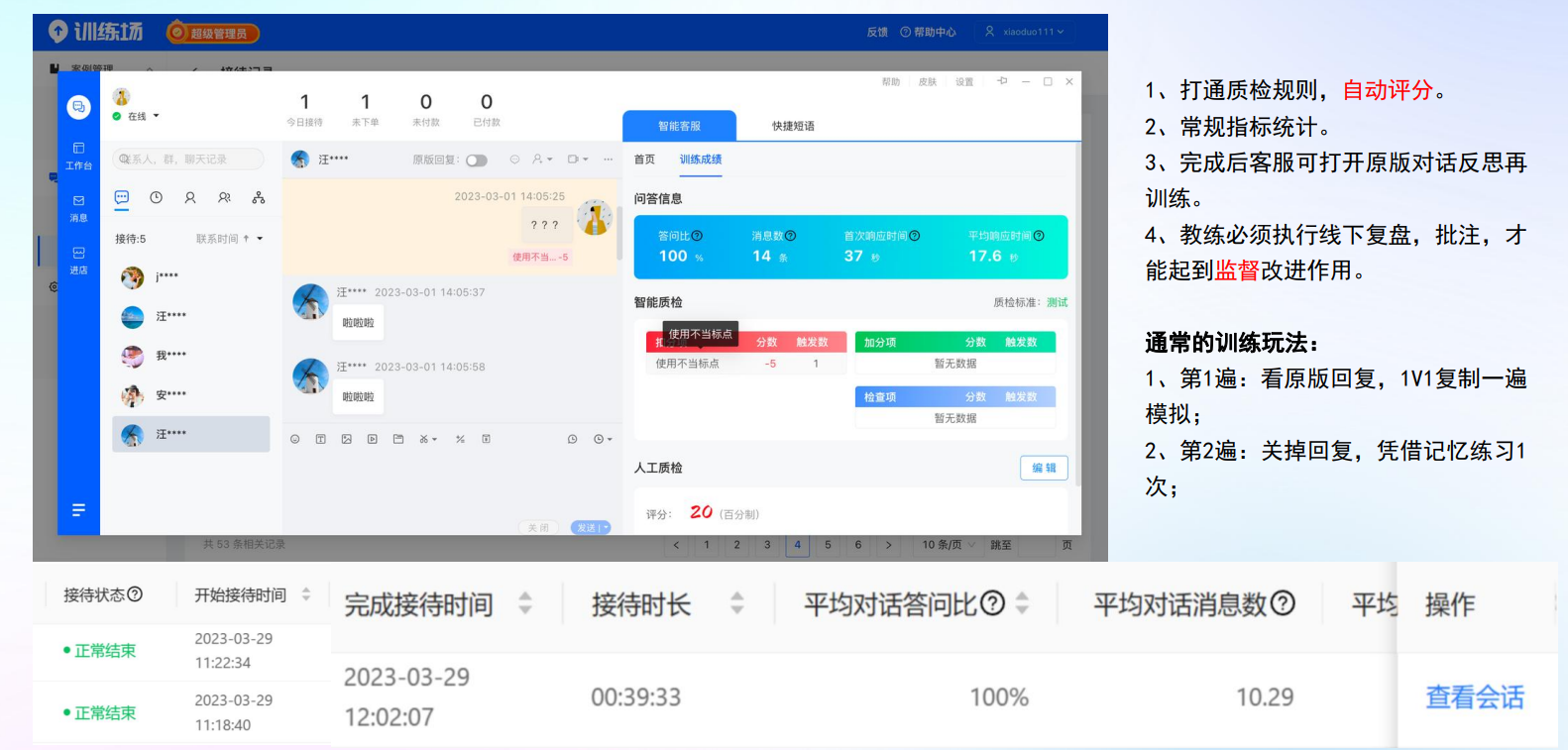Click help icon beside 接待状态 column
The image size is (1568, 750).
click(135, 593)
